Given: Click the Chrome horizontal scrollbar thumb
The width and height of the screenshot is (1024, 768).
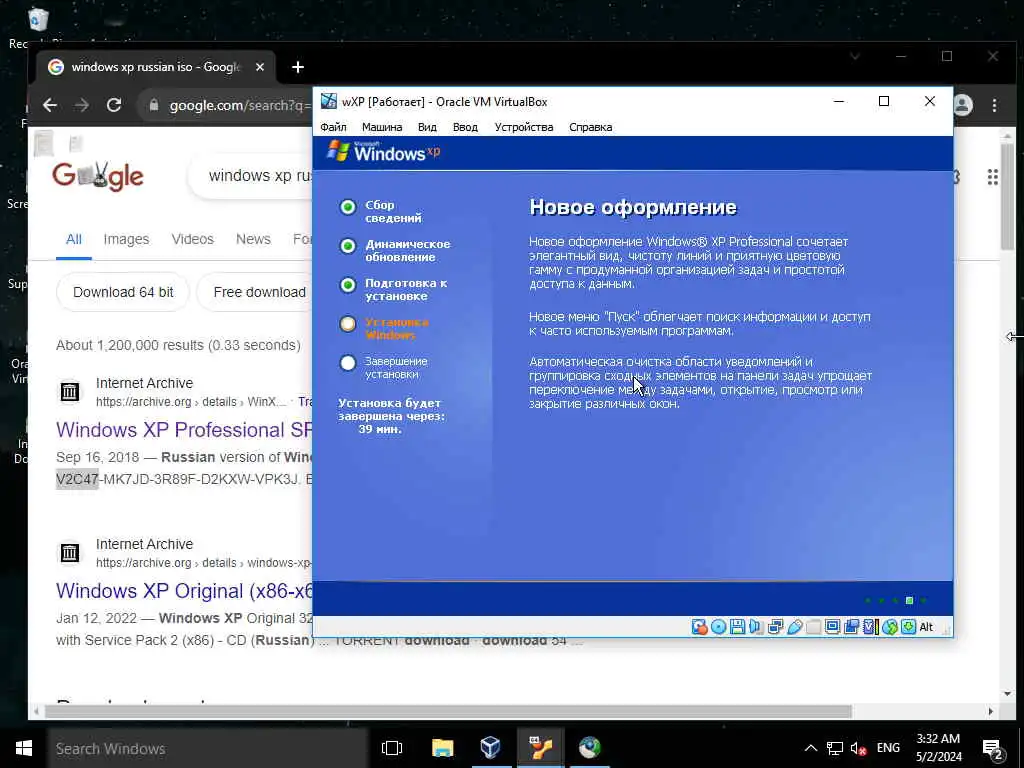Looking at the screenshot, I should 448,711.
